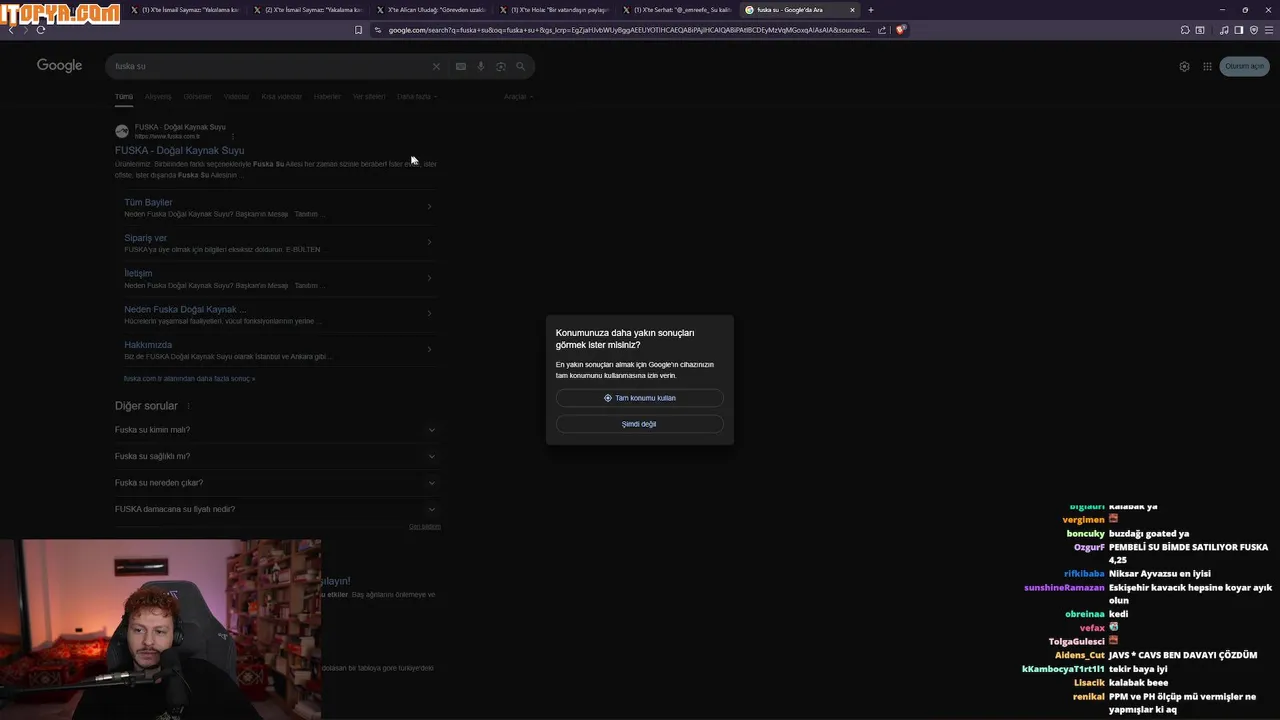The image size is (1280, 720).
Task: Click the browser address bar URL
Action: [628, 30]
